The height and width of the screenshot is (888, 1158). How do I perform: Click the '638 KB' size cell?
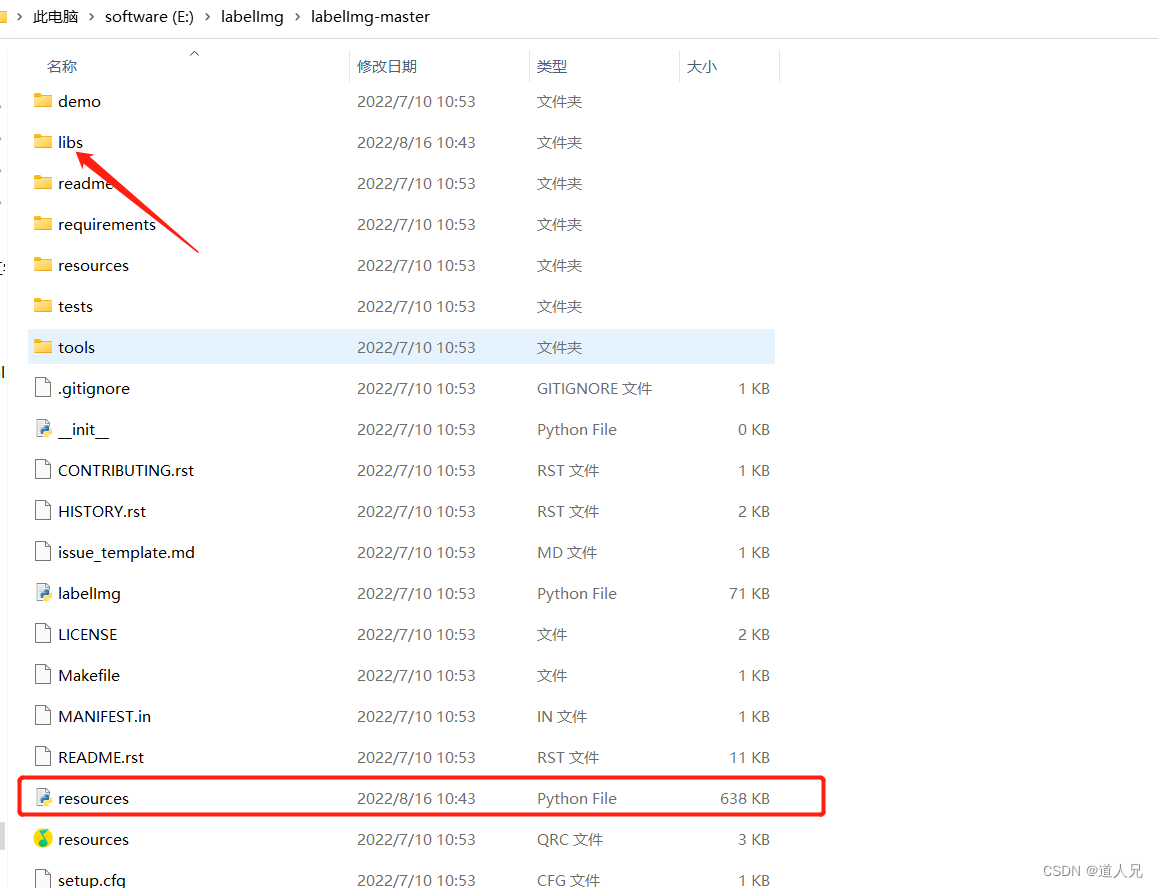[744, 799]
